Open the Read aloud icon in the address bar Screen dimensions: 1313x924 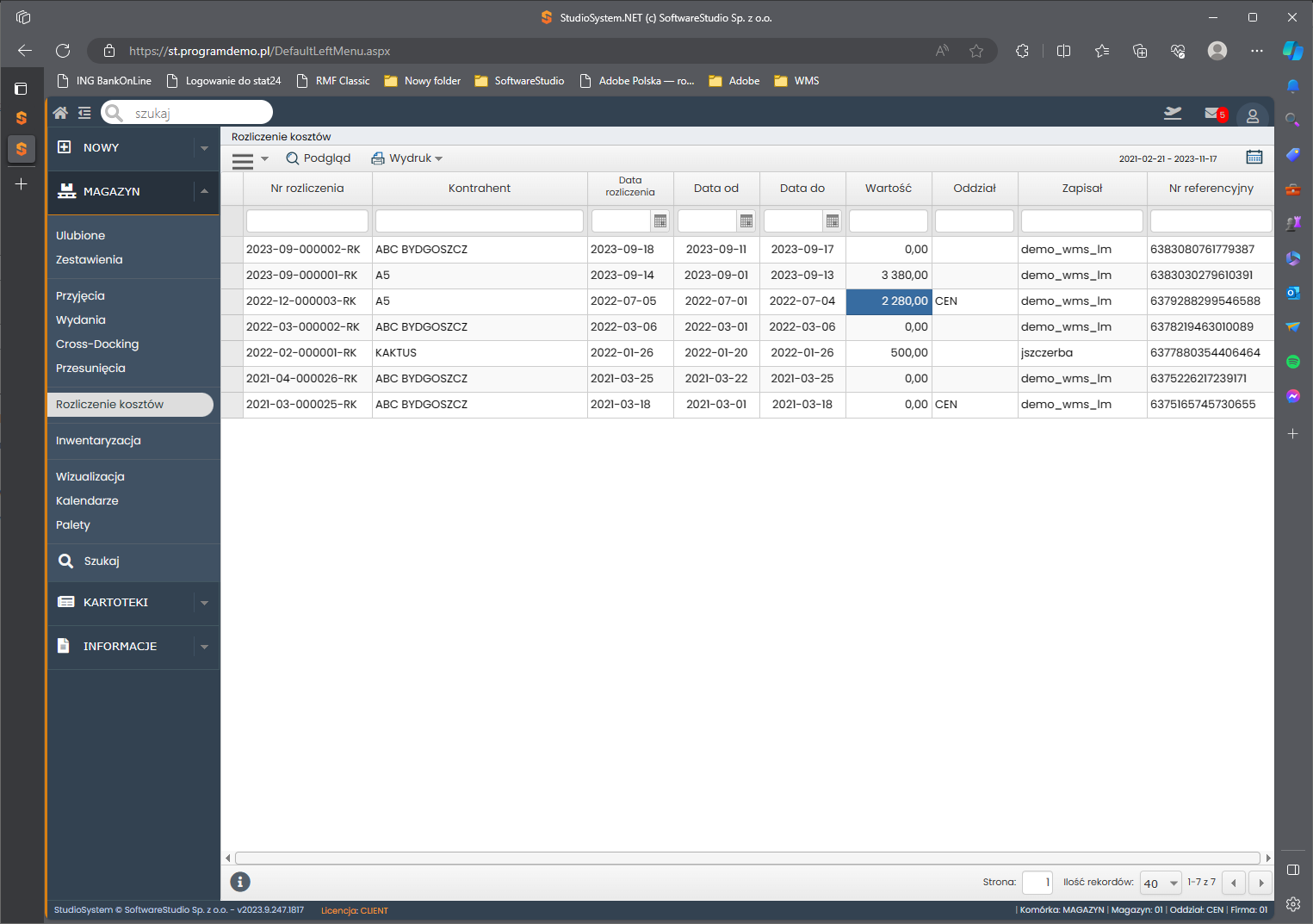[942, 51]
